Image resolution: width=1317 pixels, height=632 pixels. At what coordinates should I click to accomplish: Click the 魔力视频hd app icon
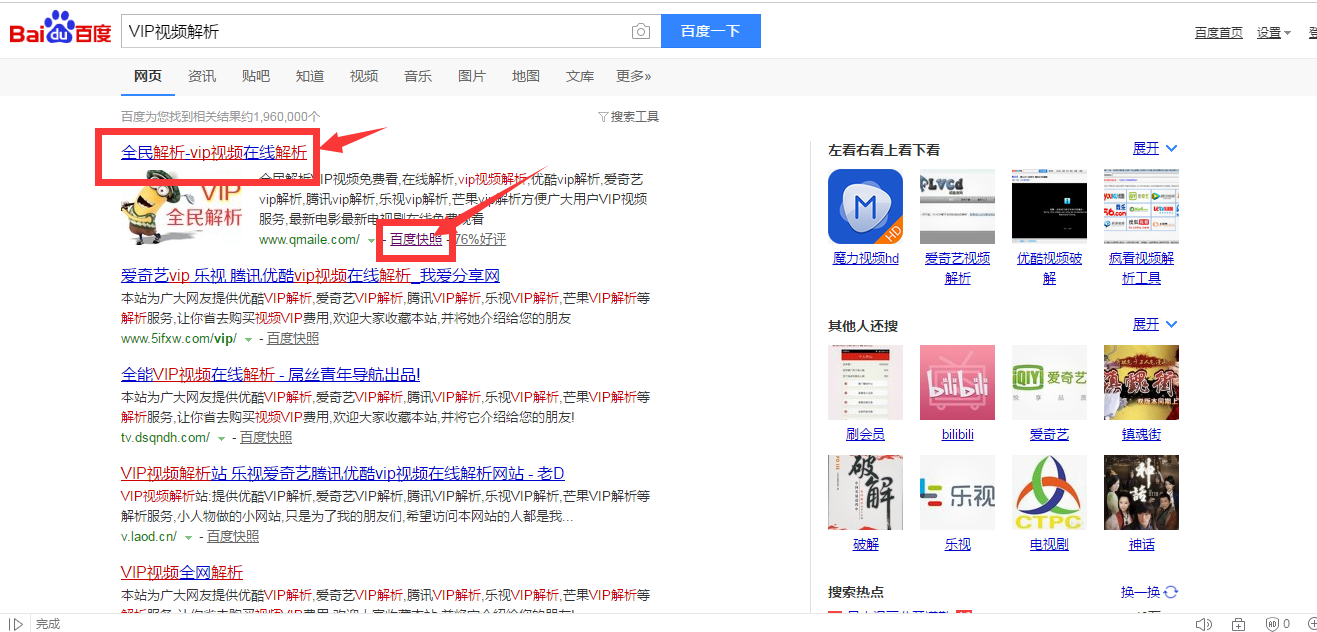865,207
